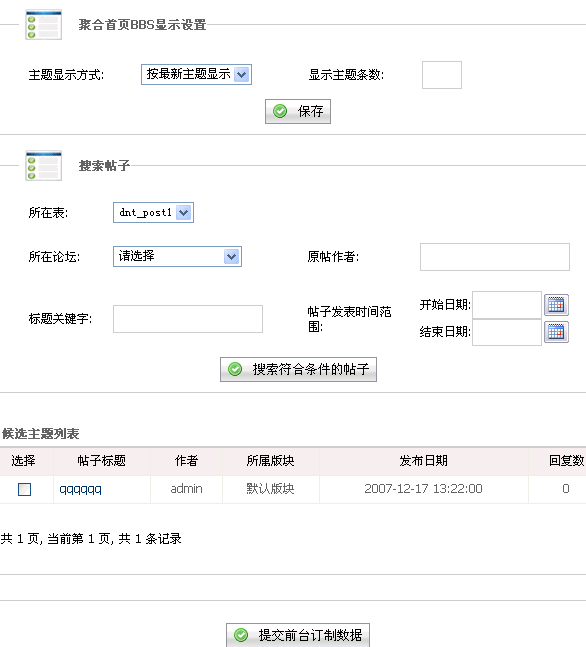Click green check icon on 保存 button
This screenshot has height=647, width=586.
[x=280, y=111]
